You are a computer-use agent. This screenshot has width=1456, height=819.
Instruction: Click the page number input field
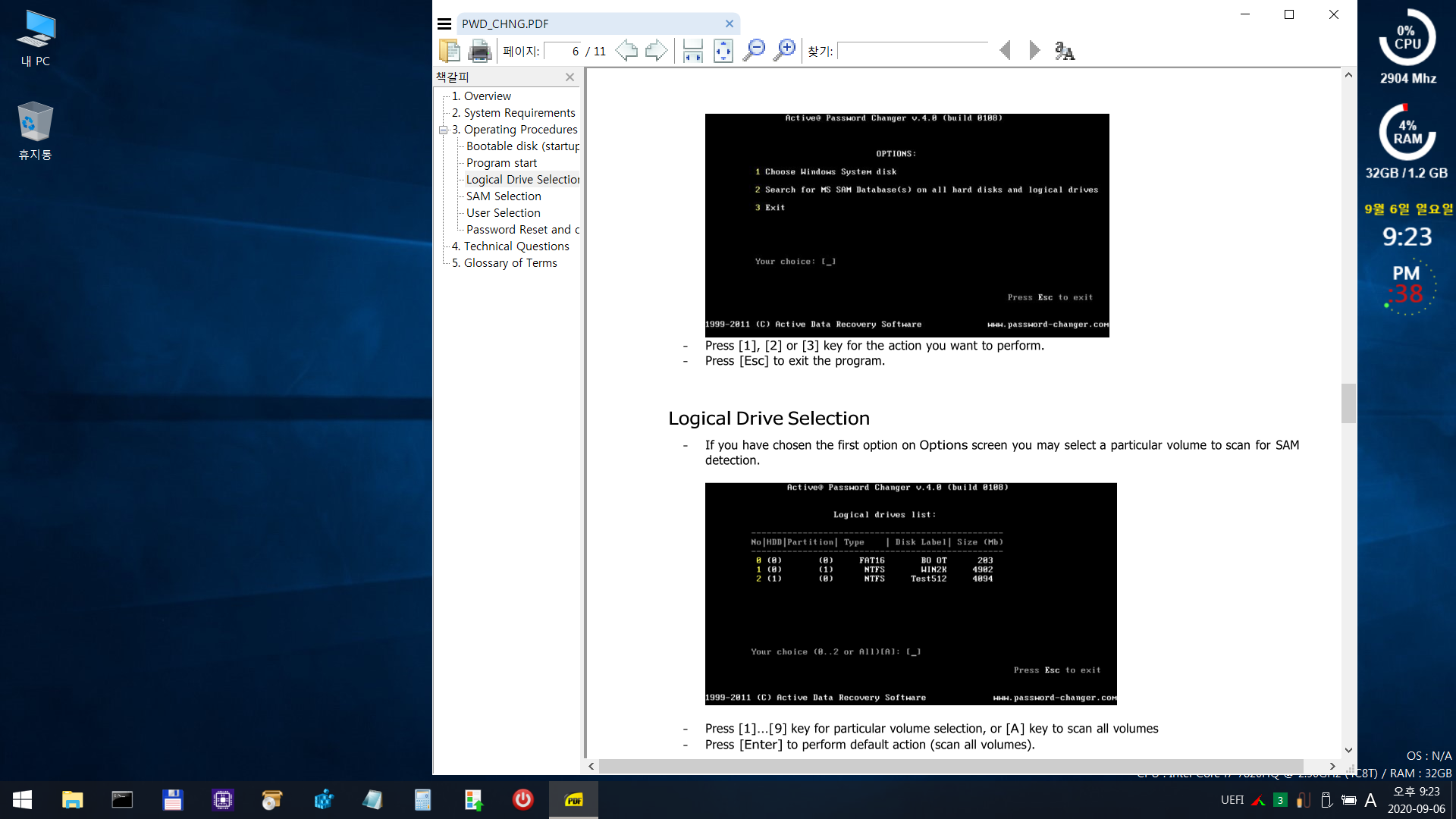[x=563, y=51]
